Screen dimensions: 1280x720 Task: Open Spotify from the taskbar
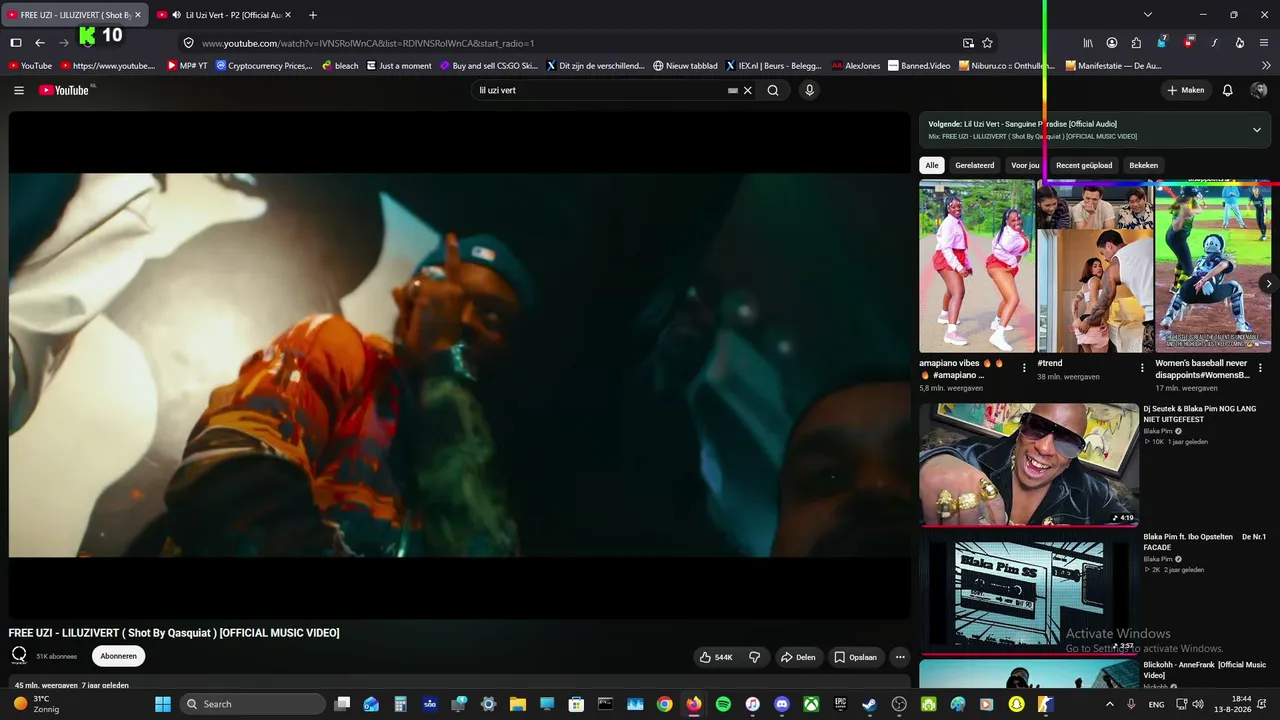tap(723, 704)
